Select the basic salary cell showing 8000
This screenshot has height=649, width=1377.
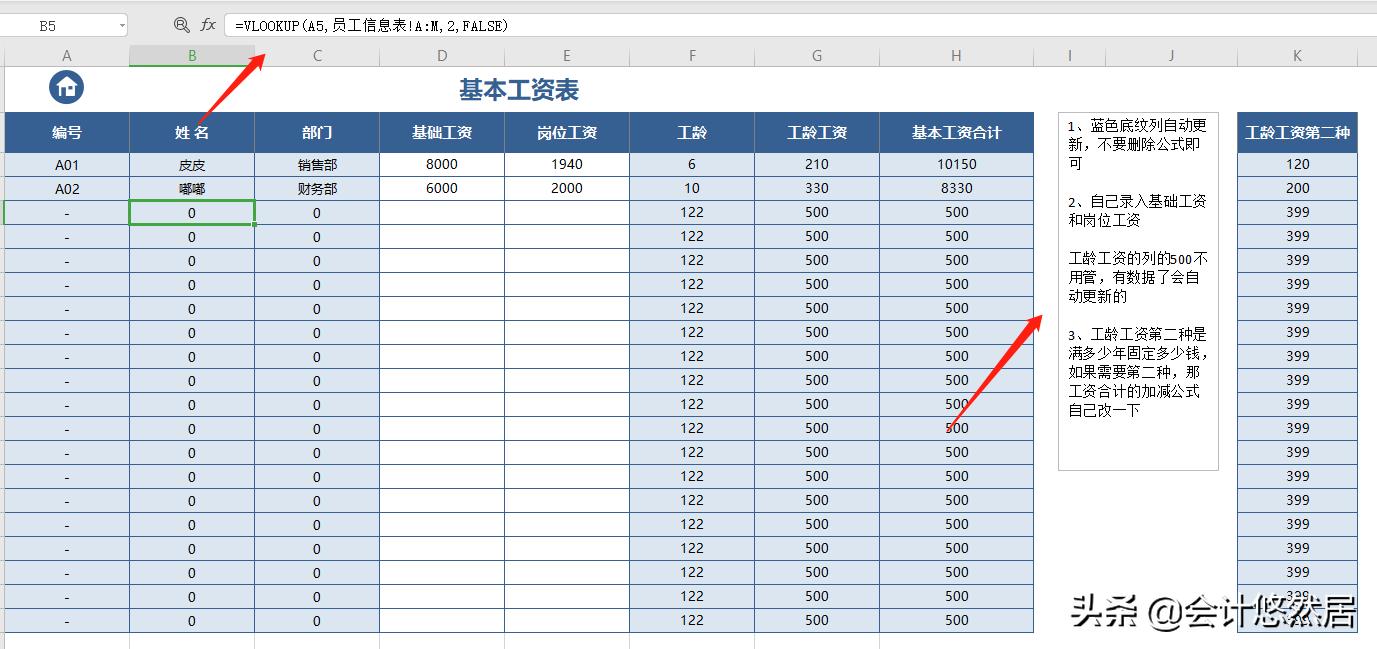441,164
